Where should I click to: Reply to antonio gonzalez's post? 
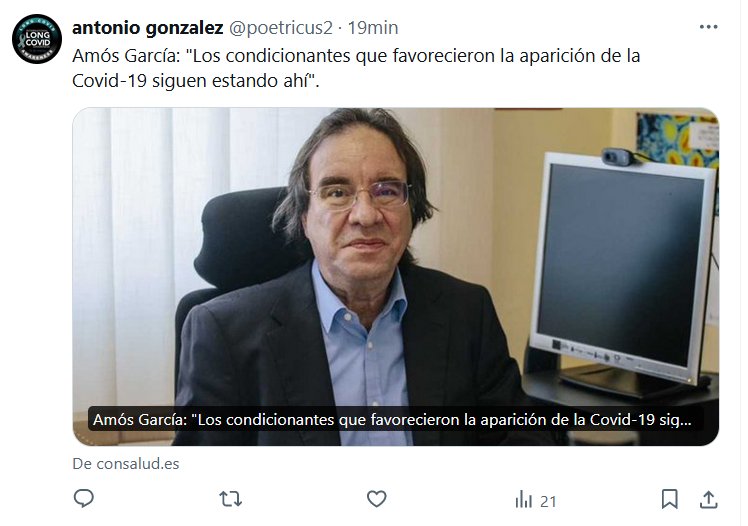tap(84, 498)
